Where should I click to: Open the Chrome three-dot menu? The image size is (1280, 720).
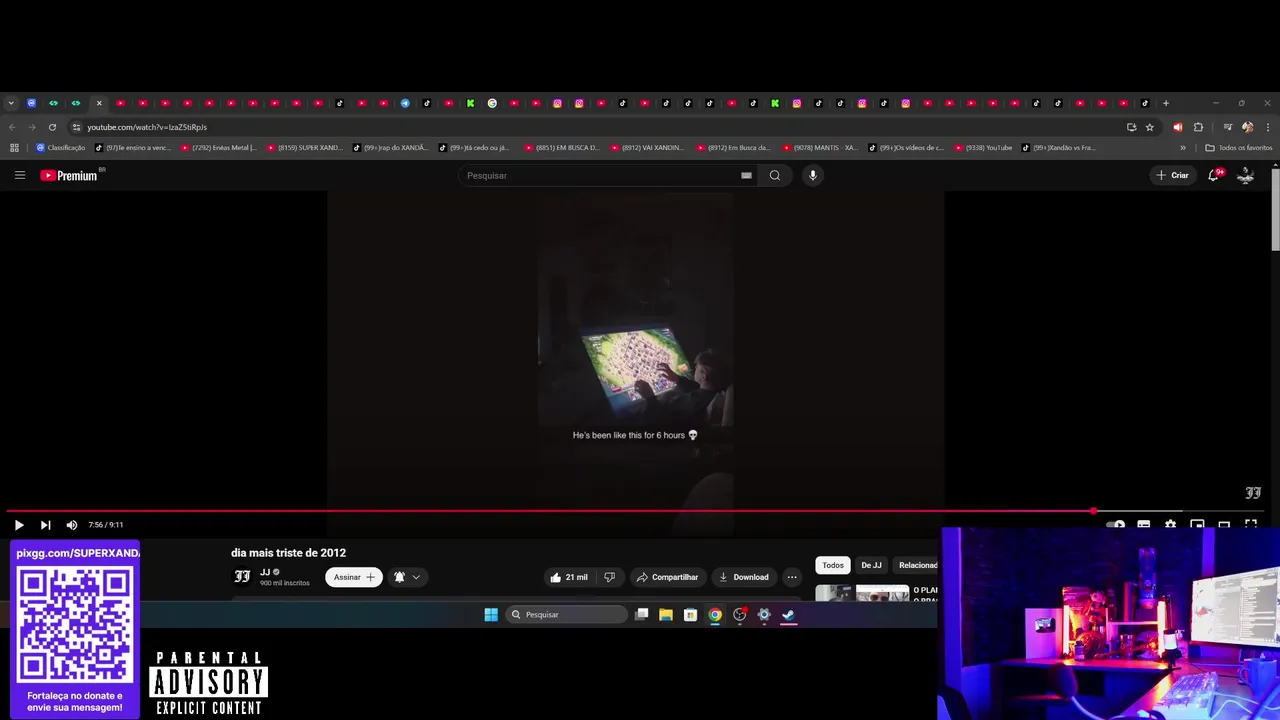(1268, 127)
